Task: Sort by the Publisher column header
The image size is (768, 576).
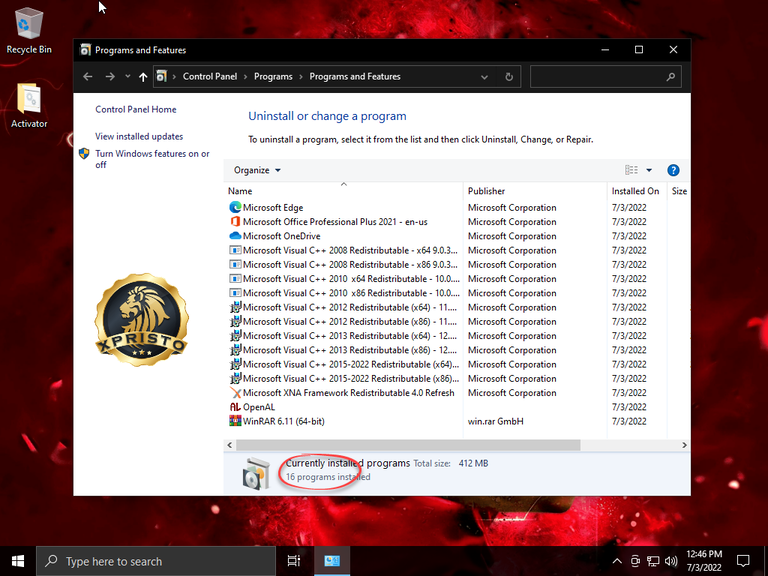Action: pyautogui.click(x=535, y=191)
